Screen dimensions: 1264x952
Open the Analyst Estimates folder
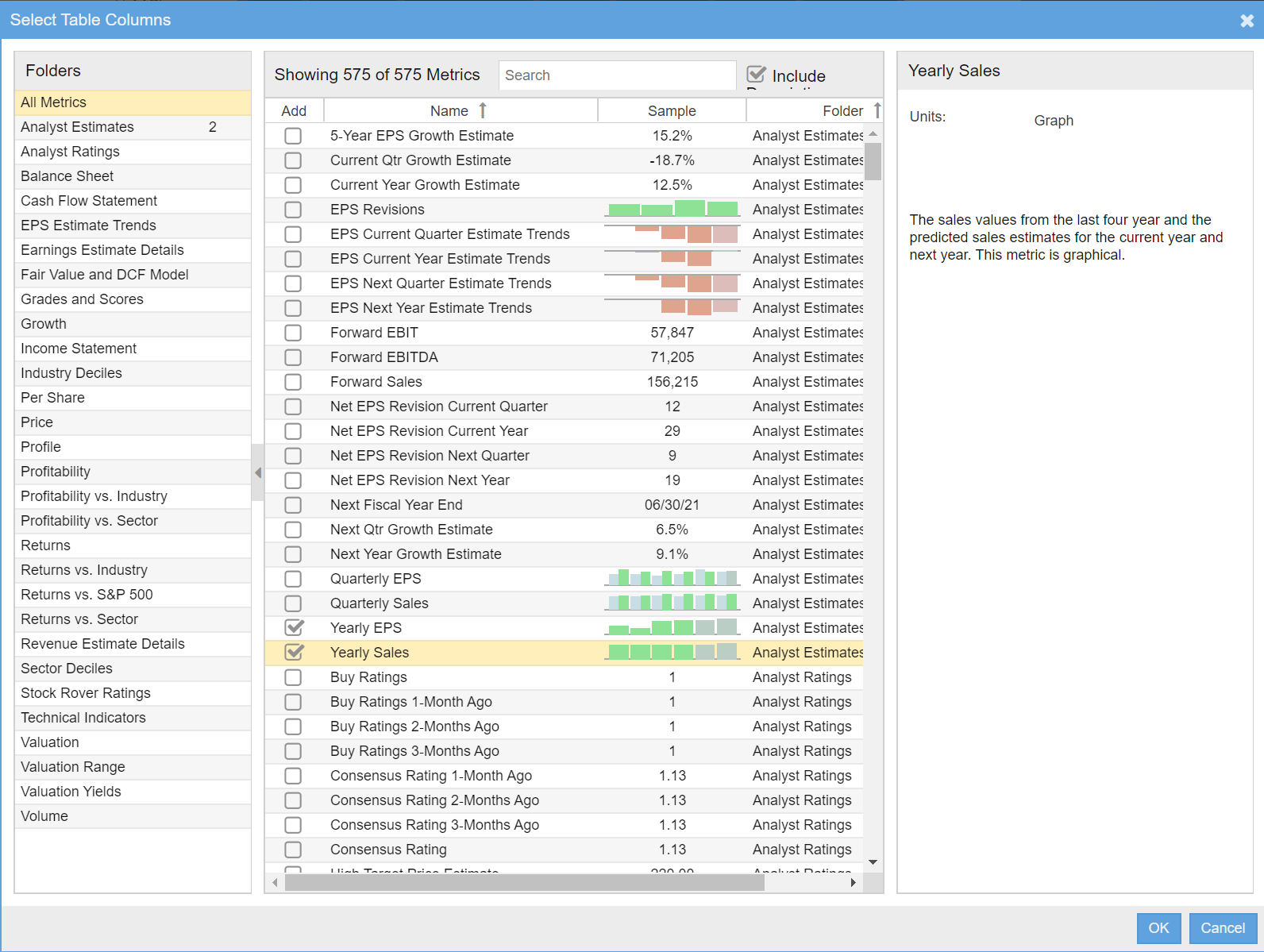click(133, 127)
